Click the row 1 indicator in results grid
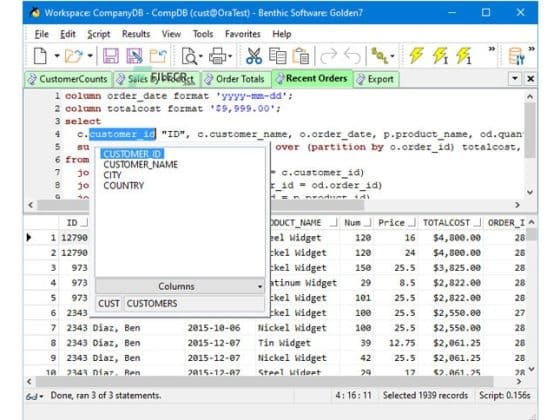Image resolution: width=560 pixels, height=420 pixels. (29, 237)
